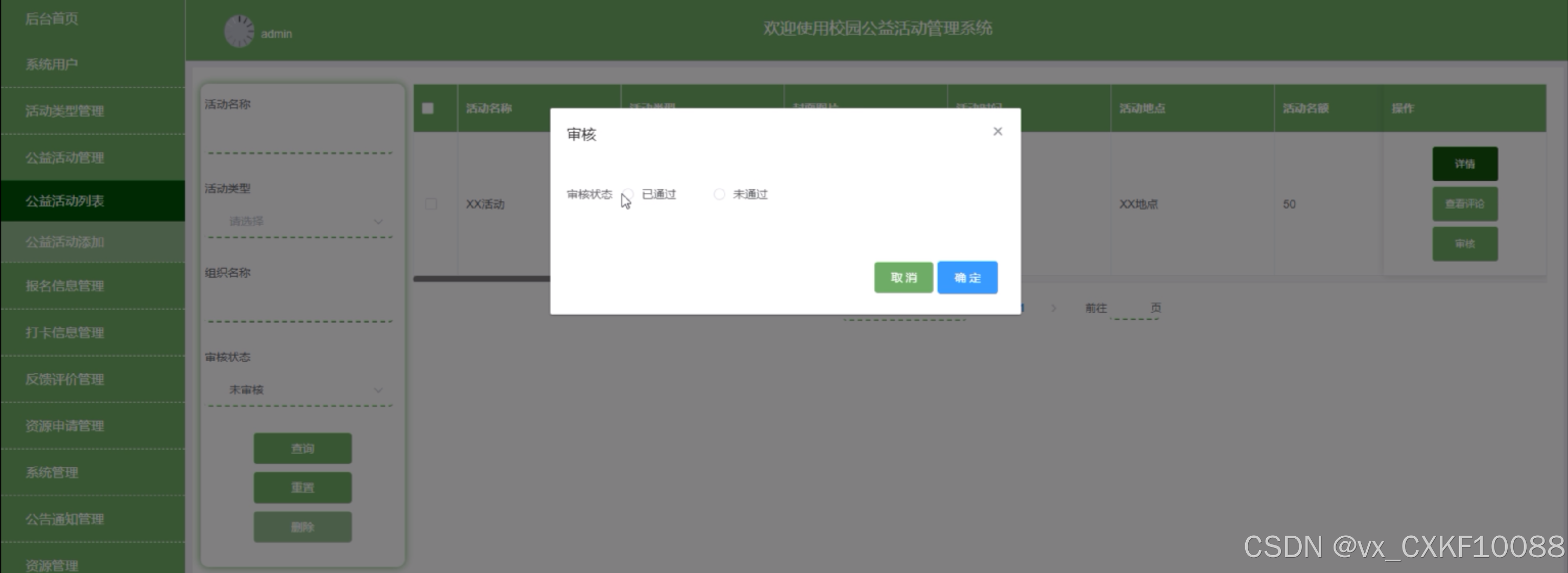Click the 取消 button

(x=904, y=278)
